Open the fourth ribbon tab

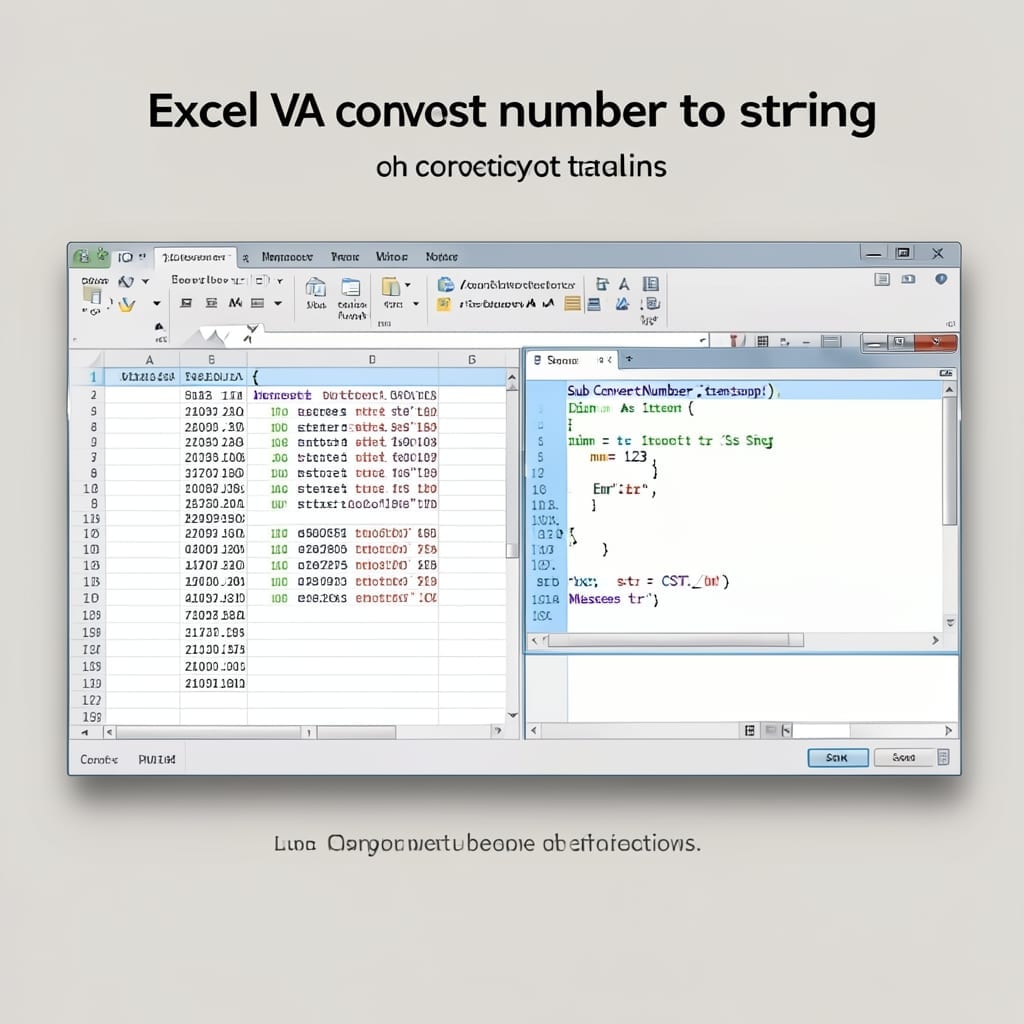click(392, 257)
